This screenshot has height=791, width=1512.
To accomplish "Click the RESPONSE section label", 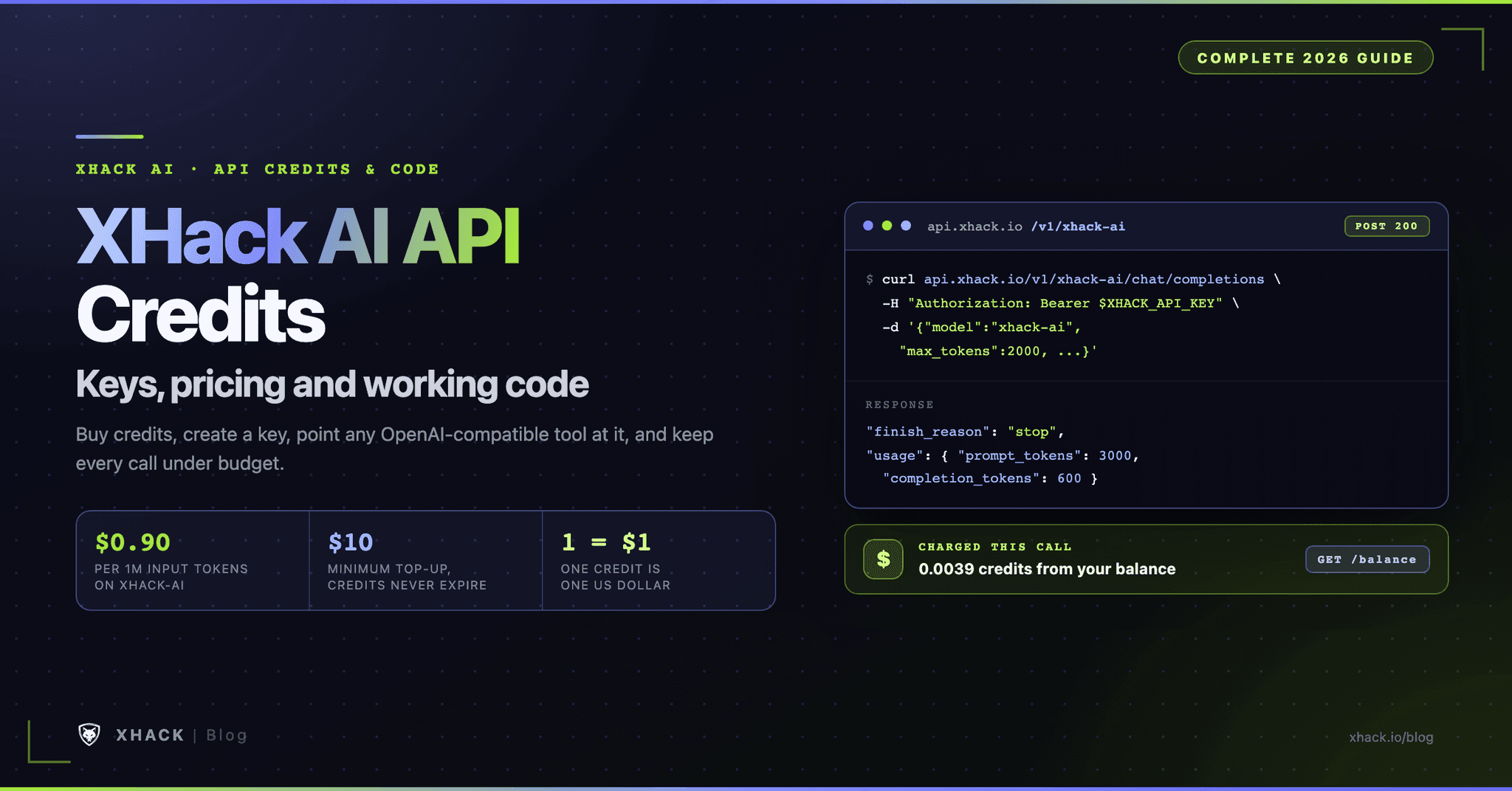I will click(x=899, y=404).
